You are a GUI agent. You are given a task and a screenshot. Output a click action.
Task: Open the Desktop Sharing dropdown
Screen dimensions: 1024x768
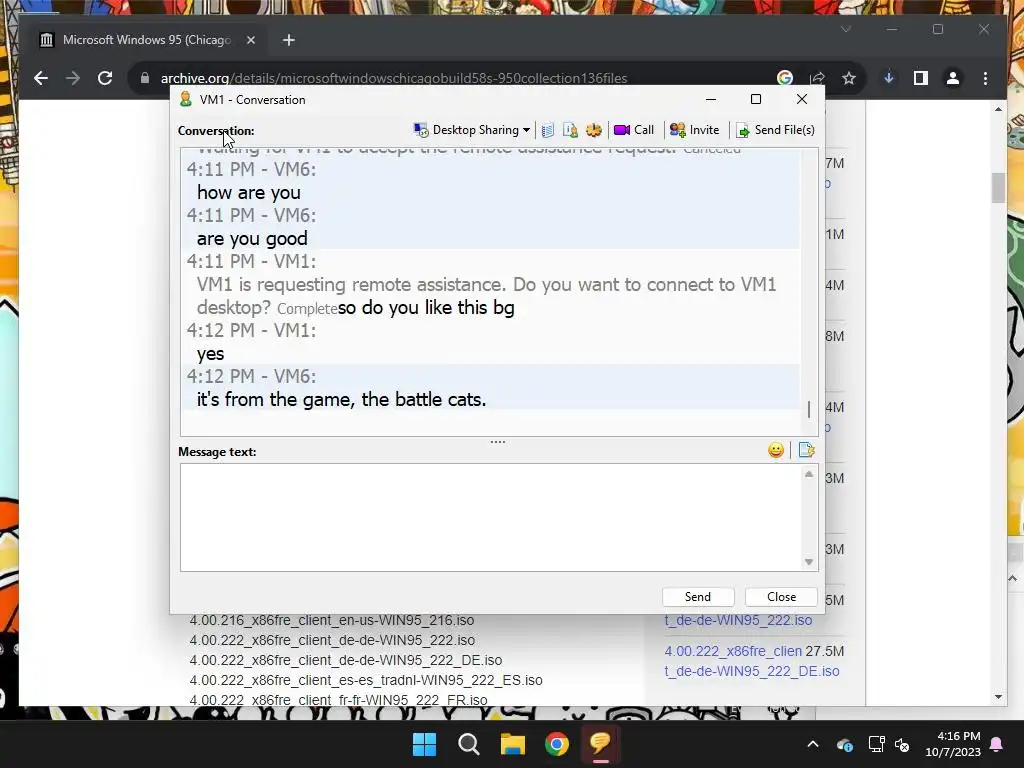tap(472, 130)
